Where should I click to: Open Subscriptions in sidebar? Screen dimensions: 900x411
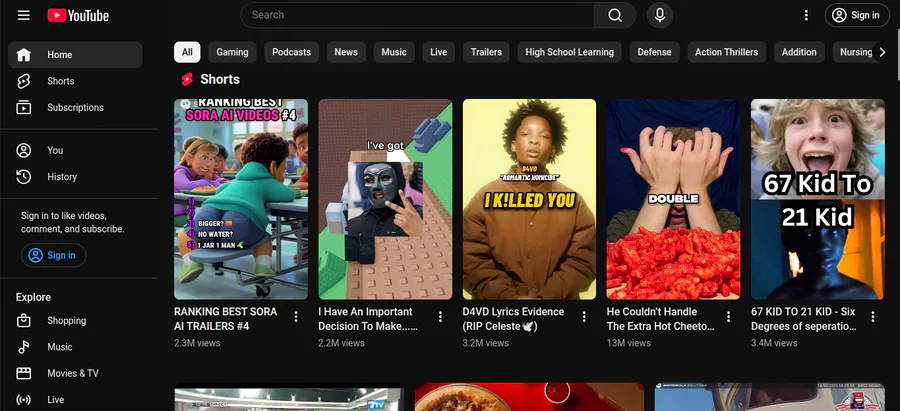pos(75,107)
